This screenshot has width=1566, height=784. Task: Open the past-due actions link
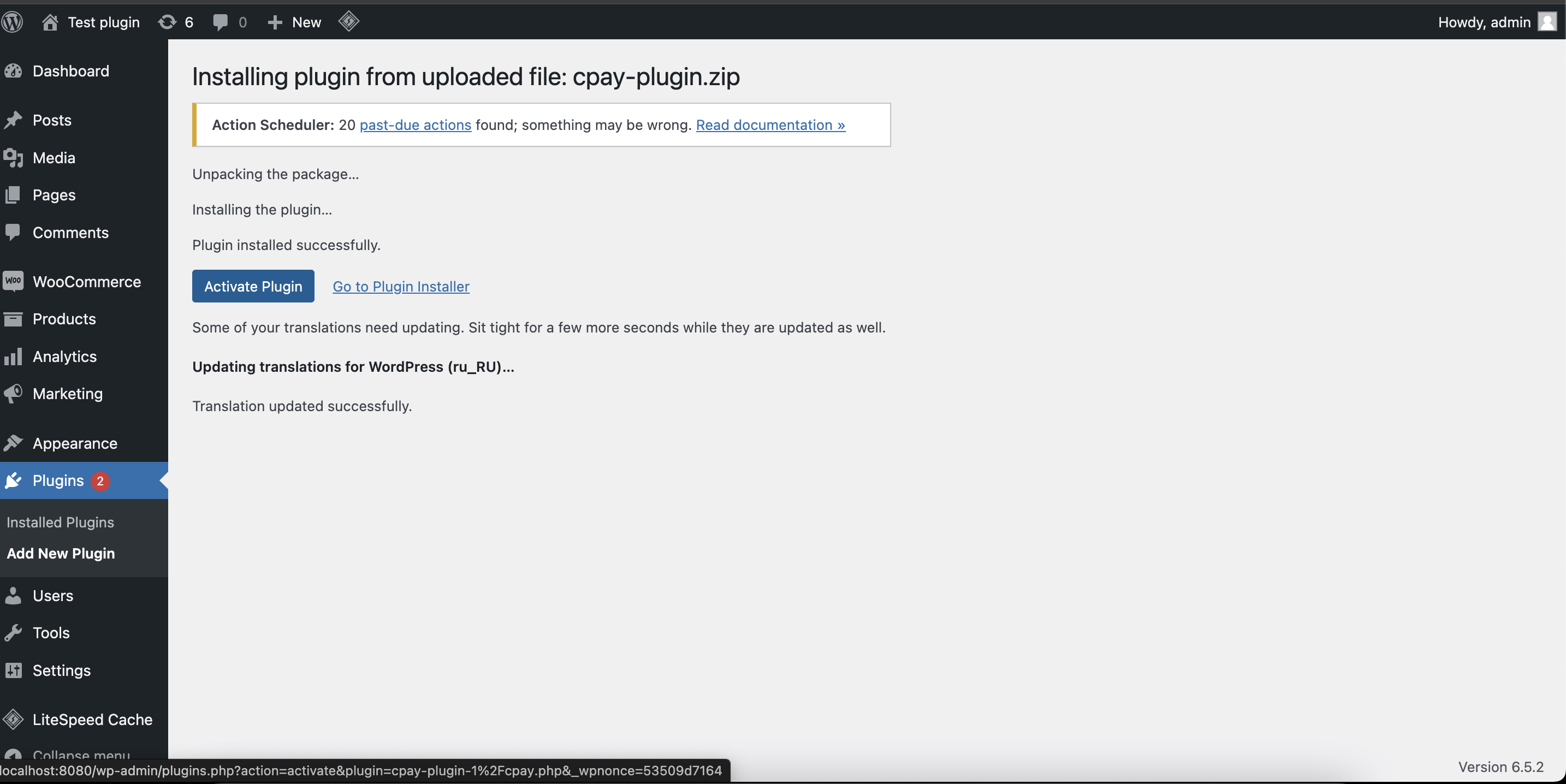coord(415,124)
